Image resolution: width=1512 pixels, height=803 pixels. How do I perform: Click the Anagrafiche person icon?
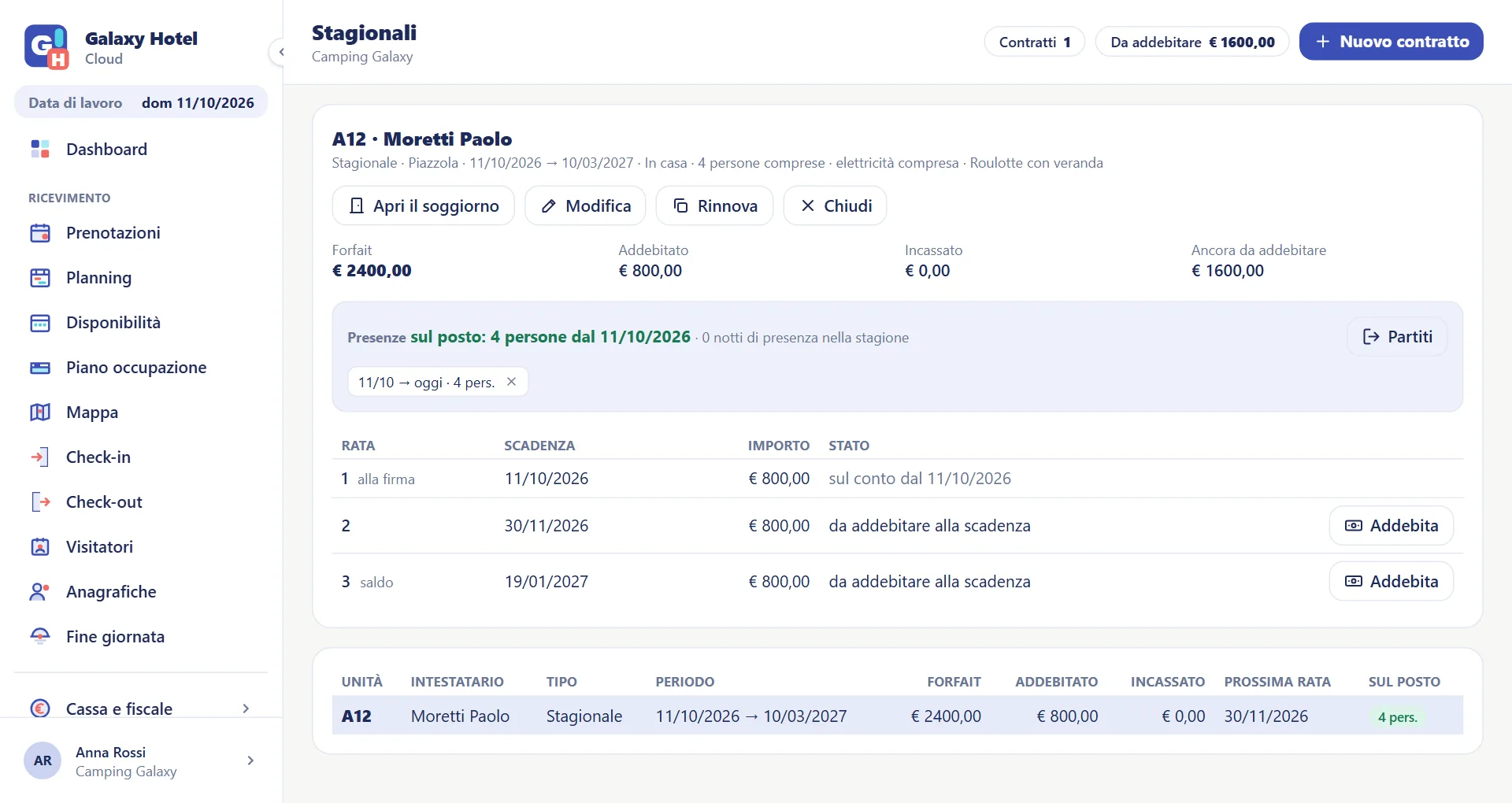click(x=40, y=592)
